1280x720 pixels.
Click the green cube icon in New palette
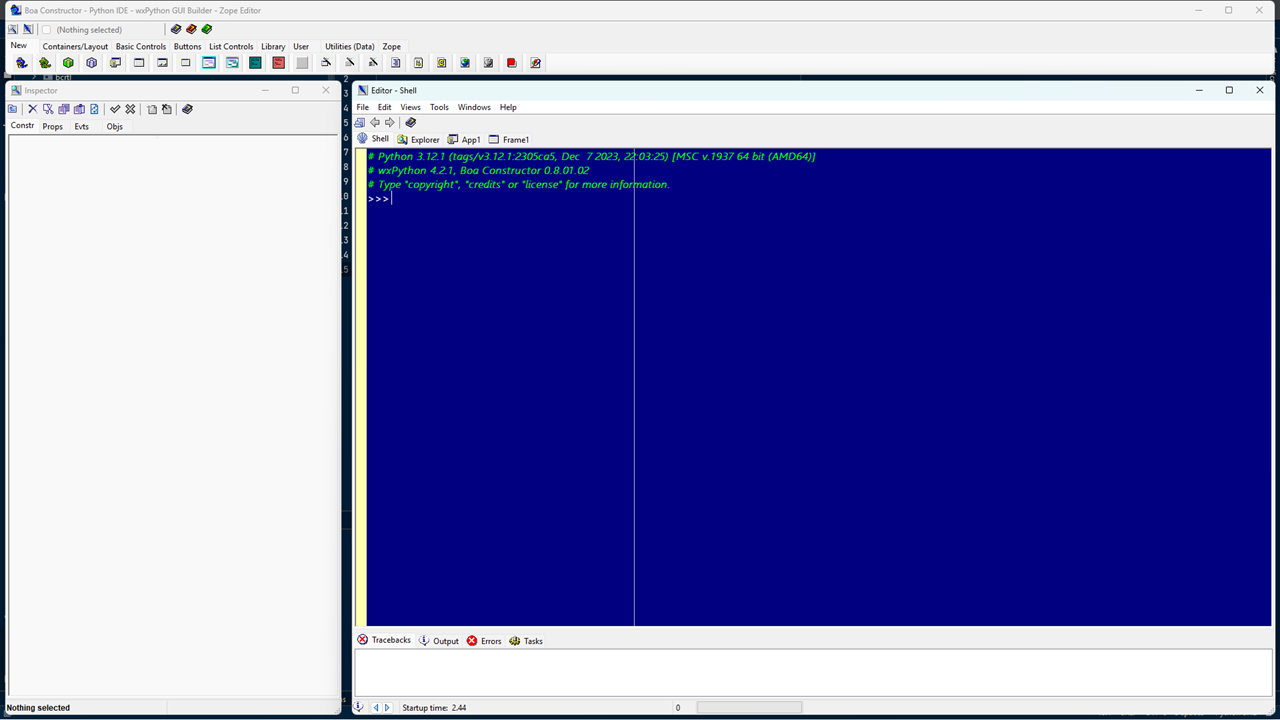click(x=68, y=63)
